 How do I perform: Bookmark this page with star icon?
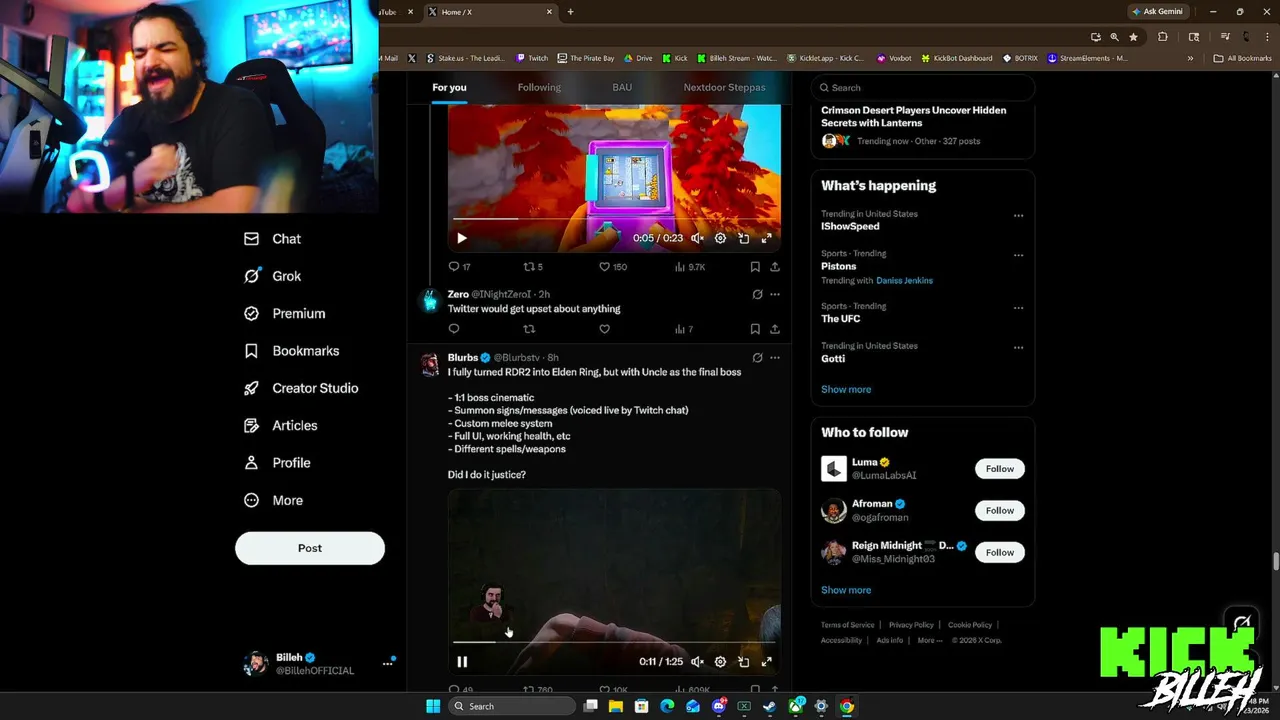pyautogui.click(x=1133, y=37)
